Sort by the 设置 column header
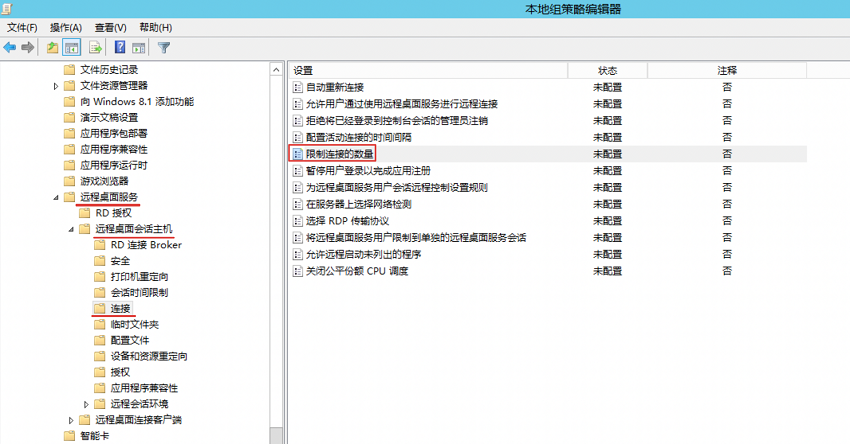The height and width of the screenshot is (444, 850). click(x=428, y=70)
